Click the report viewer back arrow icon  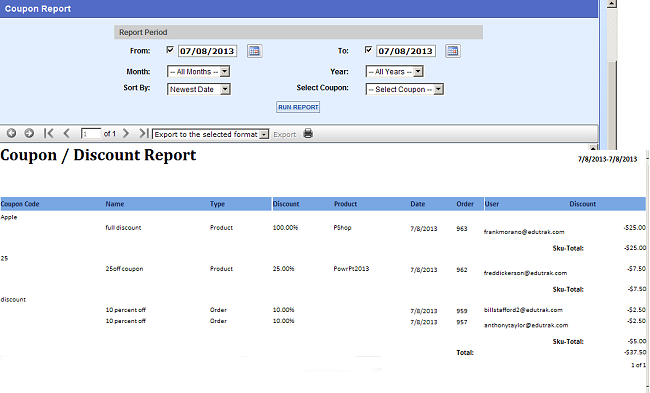click(x=11, y=133)
